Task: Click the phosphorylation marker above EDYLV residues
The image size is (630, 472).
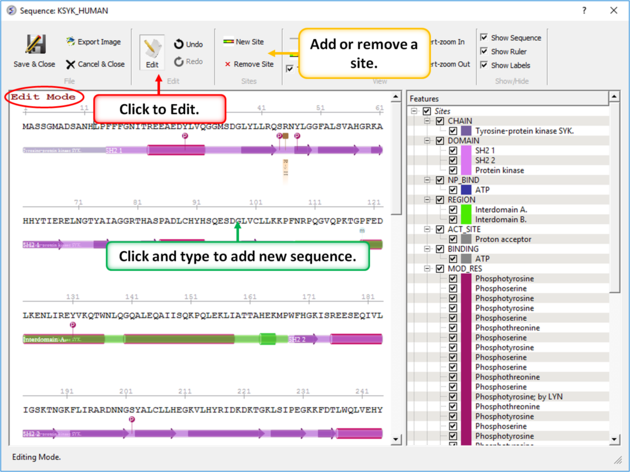Action: click(185, 136)
